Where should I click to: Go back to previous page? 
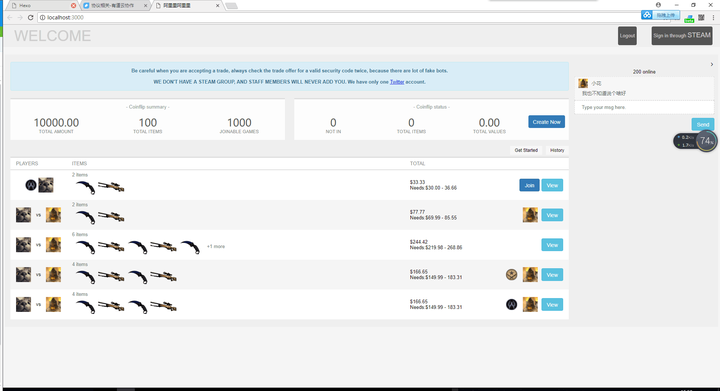pos(10,17)
